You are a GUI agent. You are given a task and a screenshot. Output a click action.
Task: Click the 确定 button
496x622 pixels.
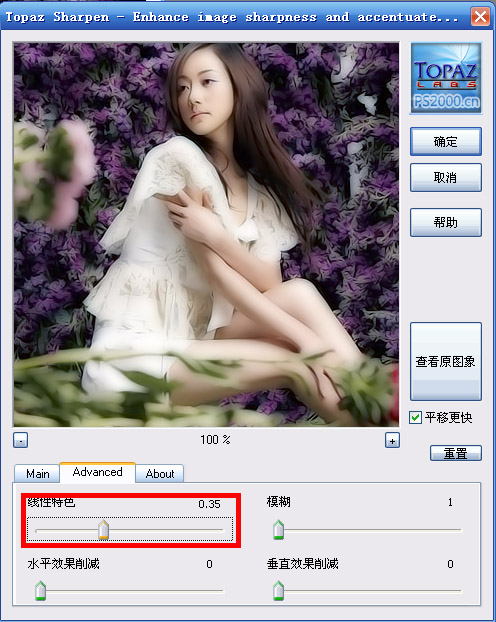pos(446,141)
